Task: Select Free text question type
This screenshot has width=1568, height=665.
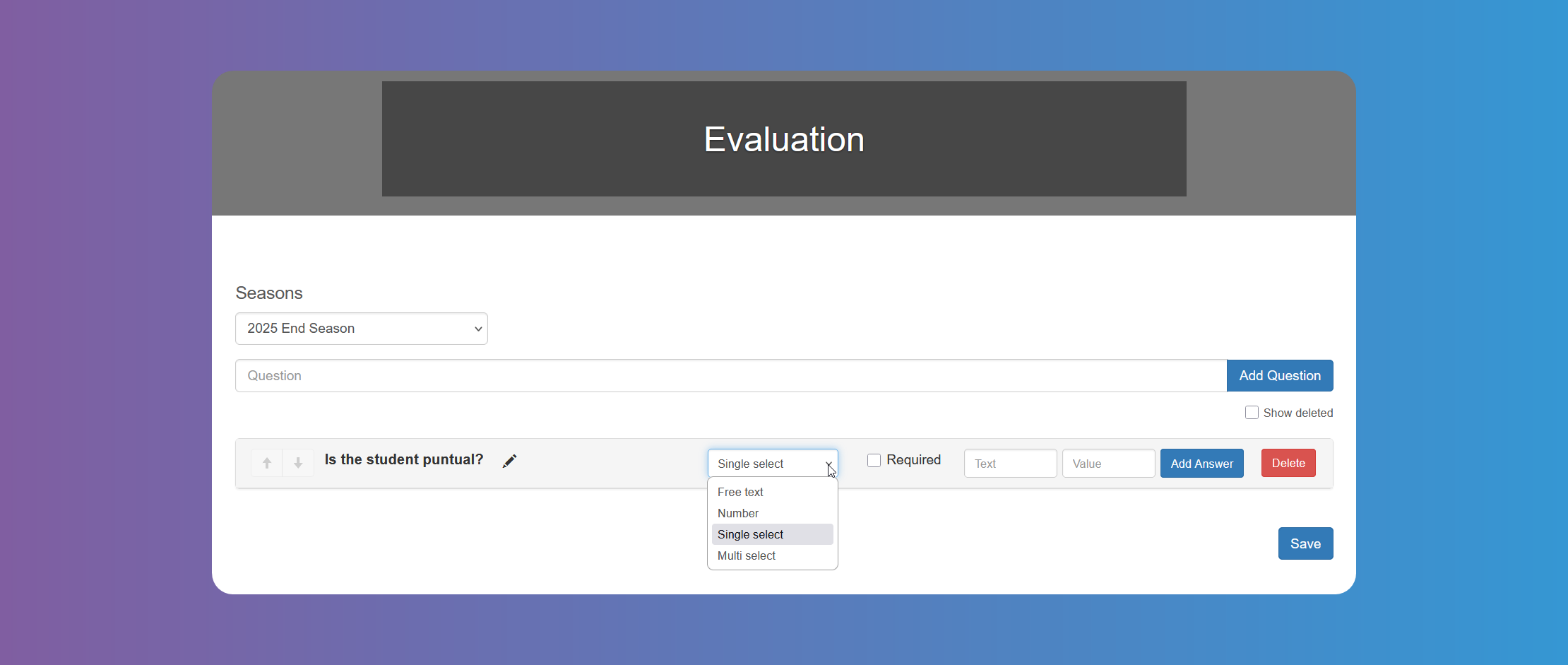Action: (x=740, y=492)
